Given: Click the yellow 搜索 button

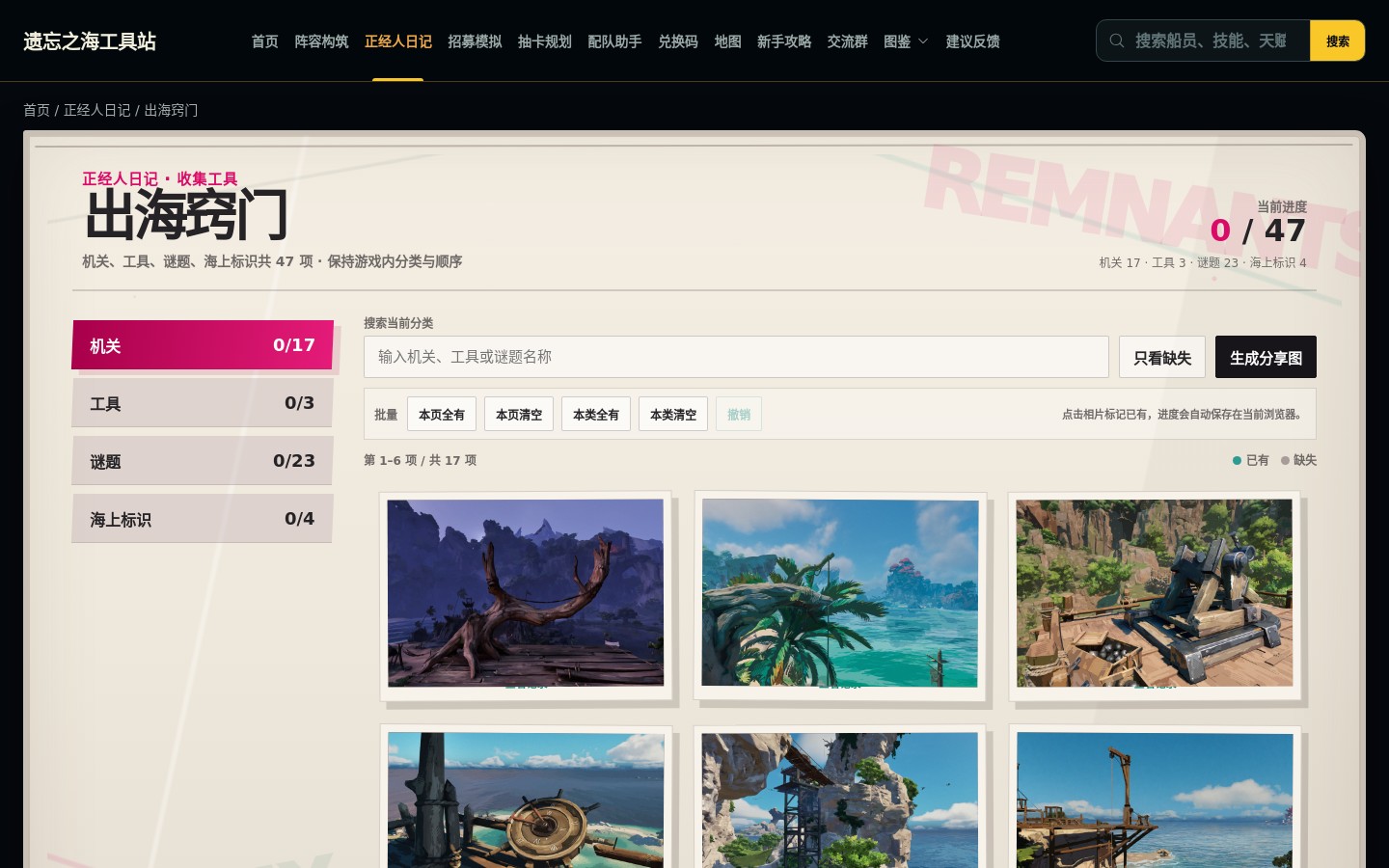Looking at the screenshot, I should [x=1337, y=41].
